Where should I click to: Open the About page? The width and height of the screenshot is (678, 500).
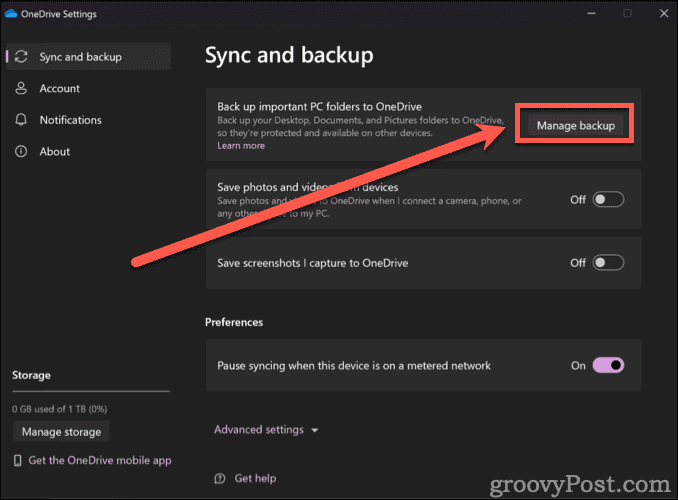tap(89, 151)
